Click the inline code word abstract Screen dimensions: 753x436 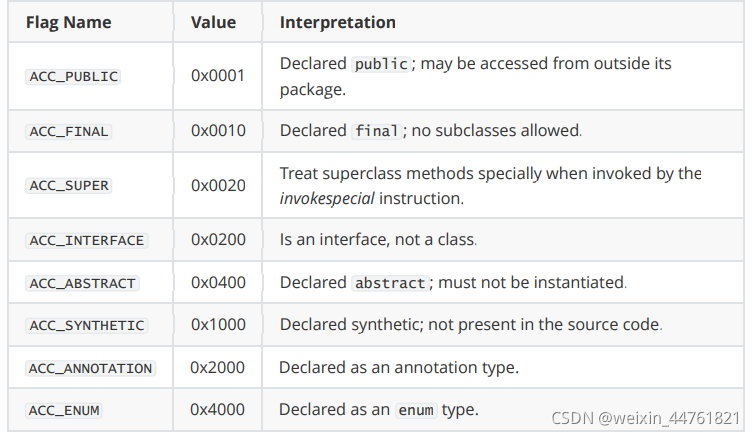391,283
